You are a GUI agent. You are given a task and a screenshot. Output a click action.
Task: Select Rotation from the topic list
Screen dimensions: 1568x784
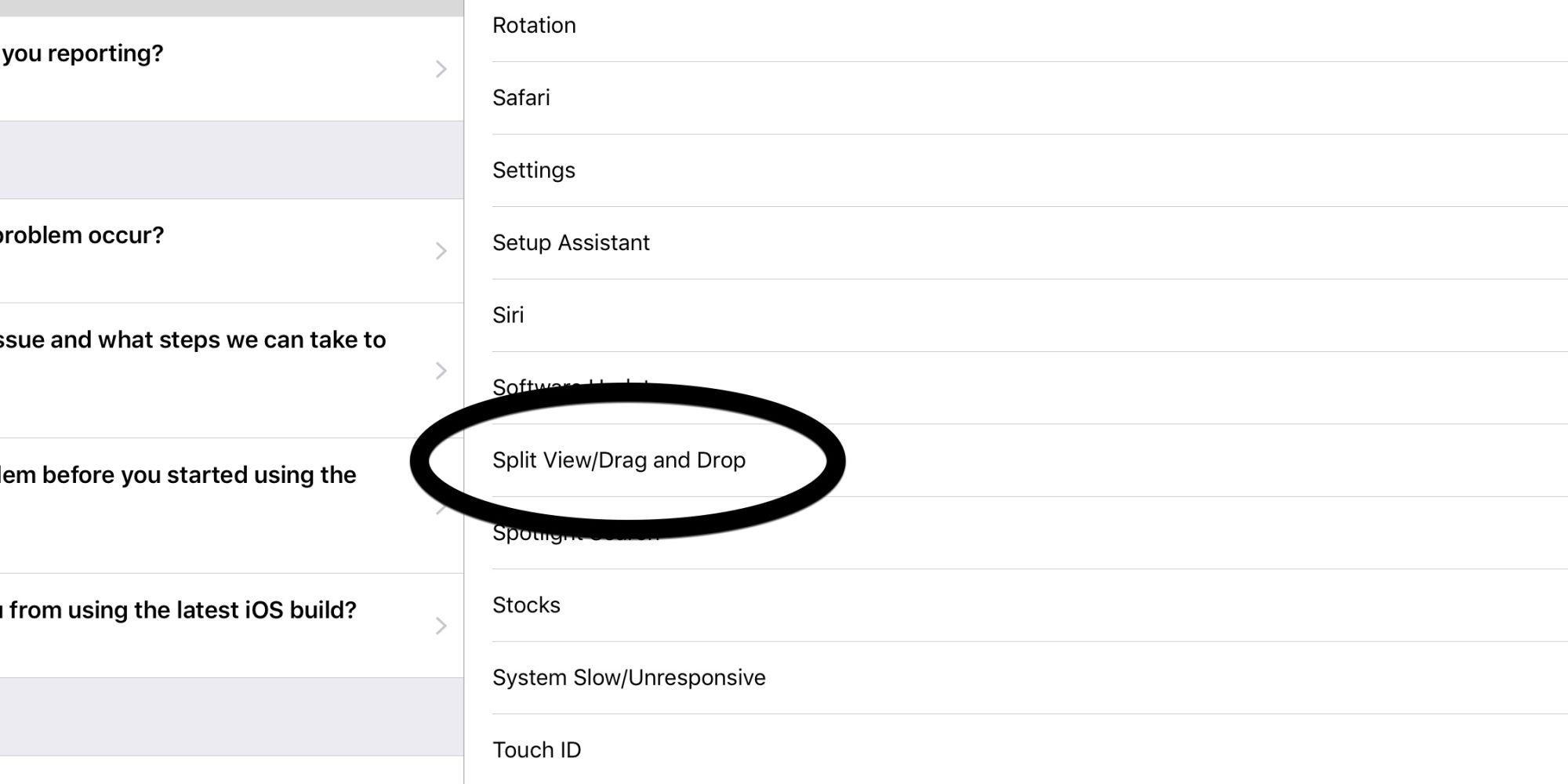[x=534, y=26]
